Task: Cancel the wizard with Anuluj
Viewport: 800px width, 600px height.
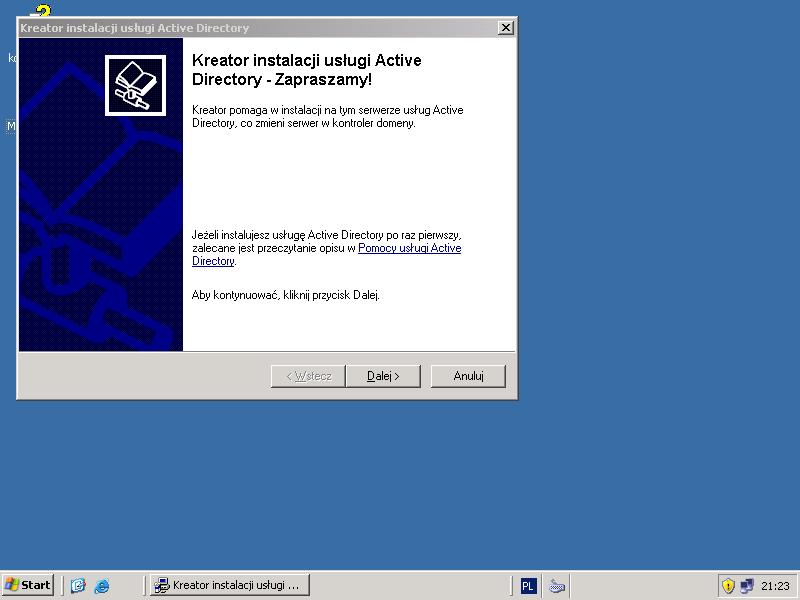Action: [468, 376]
